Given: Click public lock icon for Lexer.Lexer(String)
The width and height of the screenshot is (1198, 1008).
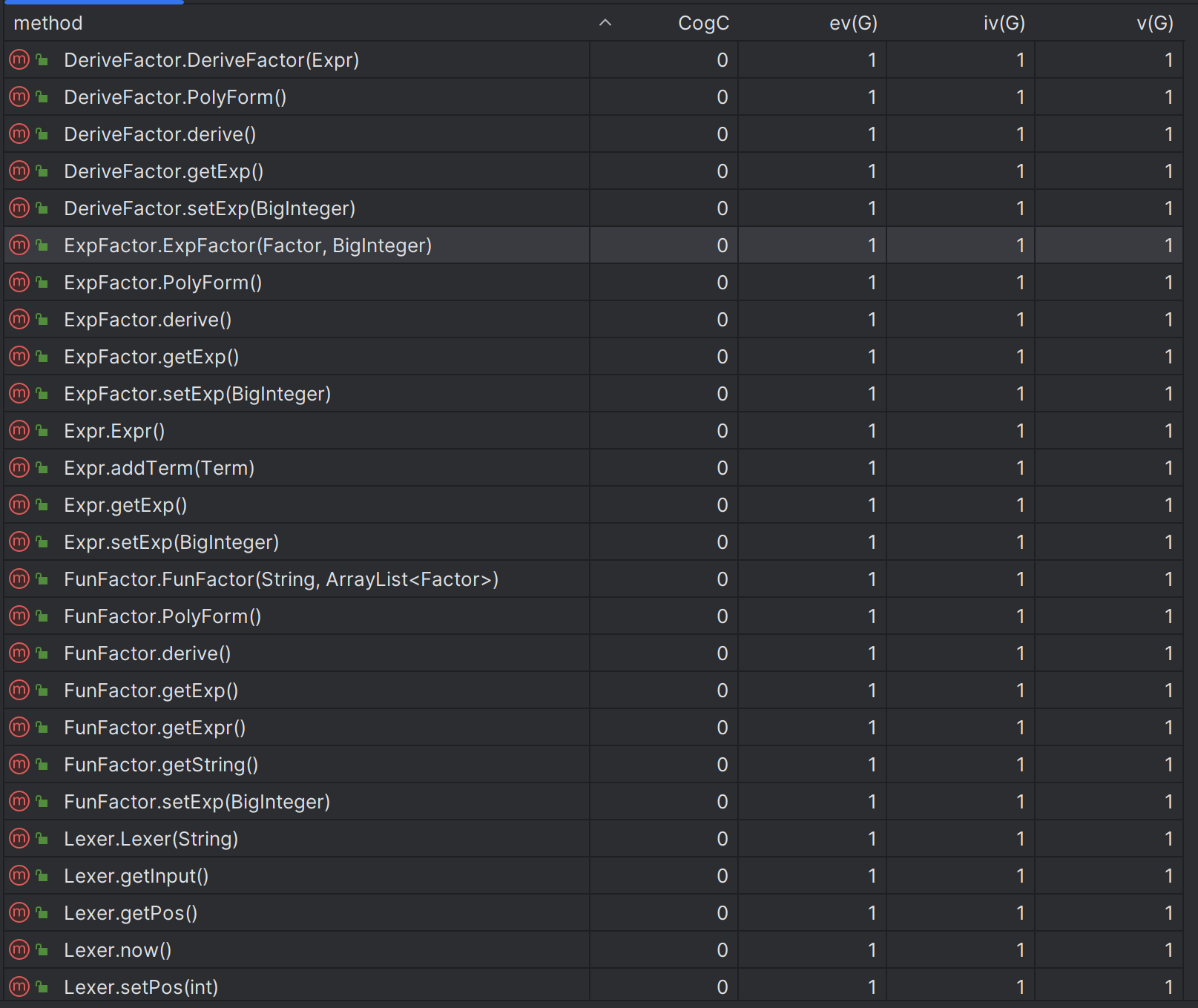Looking at the screenshot, I should coord(42,838).
